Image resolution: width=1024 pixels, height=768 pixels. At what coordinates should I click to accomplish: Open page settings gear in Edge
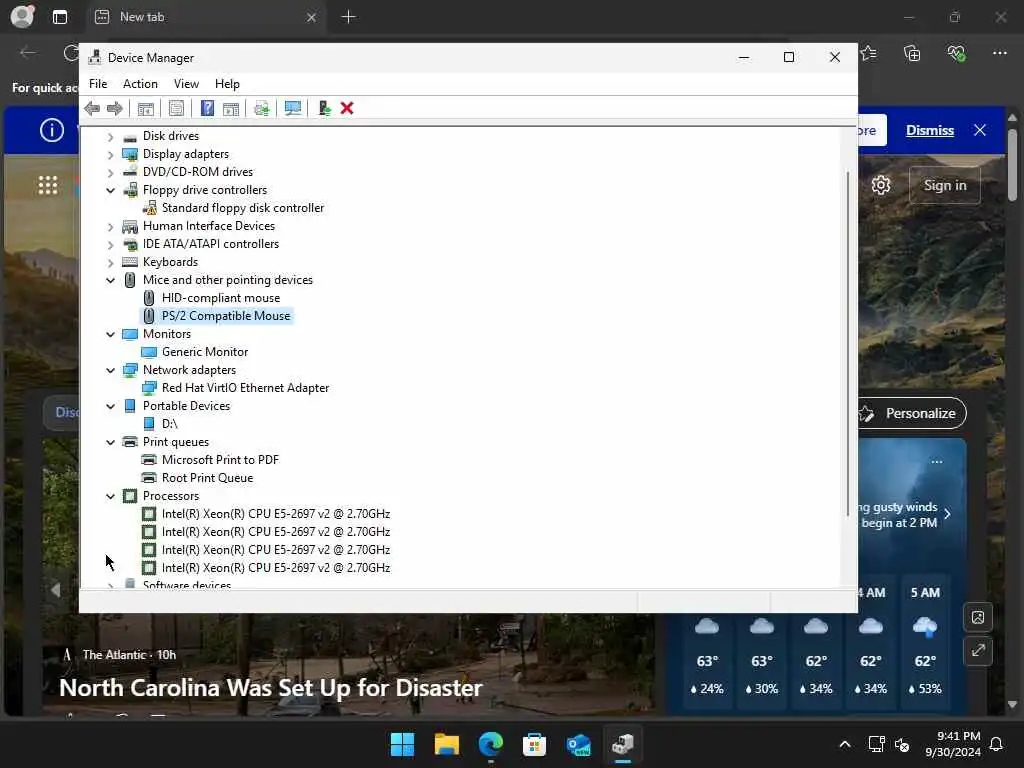click(881, 185)
